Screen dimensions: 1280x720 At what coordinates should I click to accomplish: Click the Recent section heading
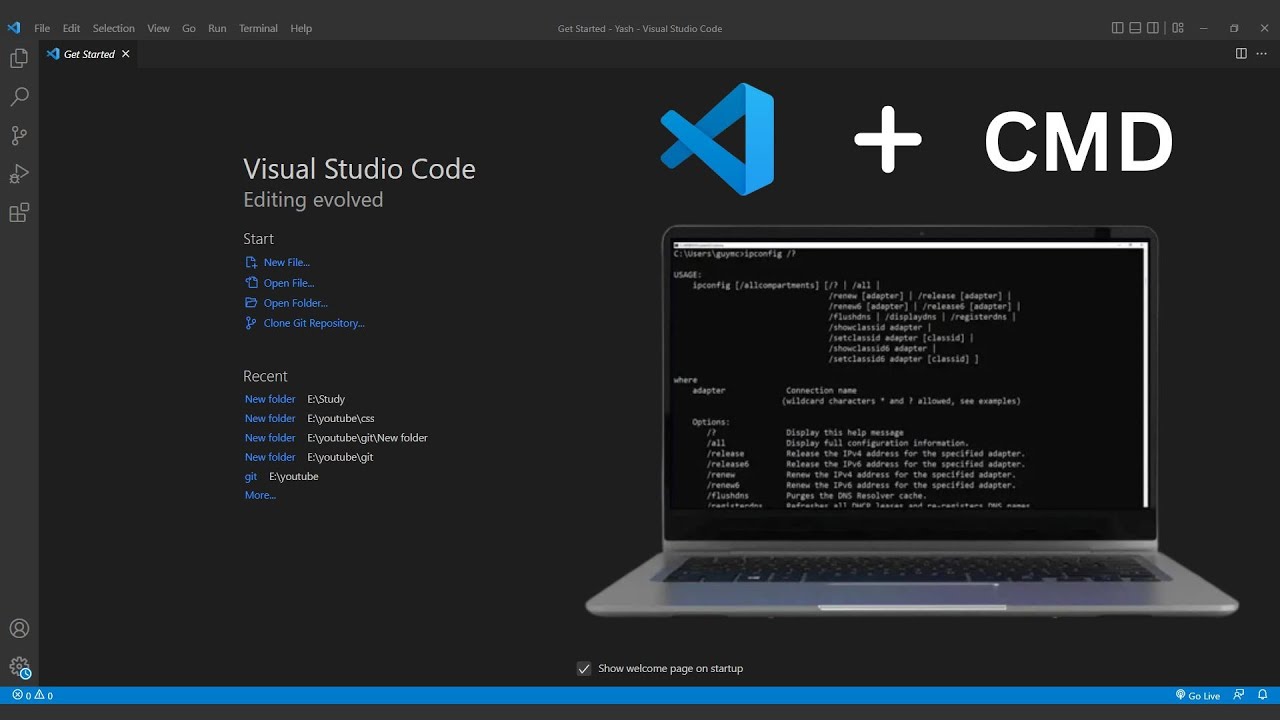(265, 376)
